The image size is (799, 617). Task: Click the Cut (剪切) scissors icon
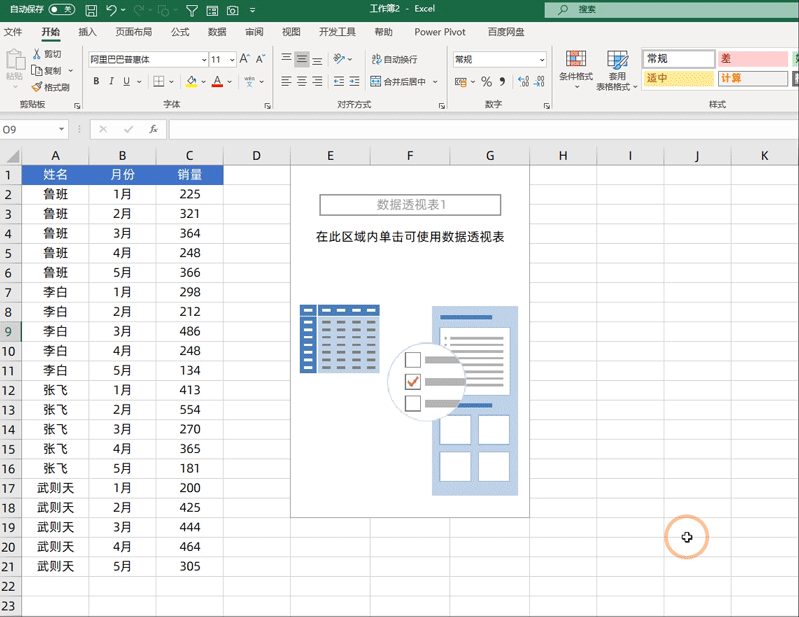(x=37, y=54)
